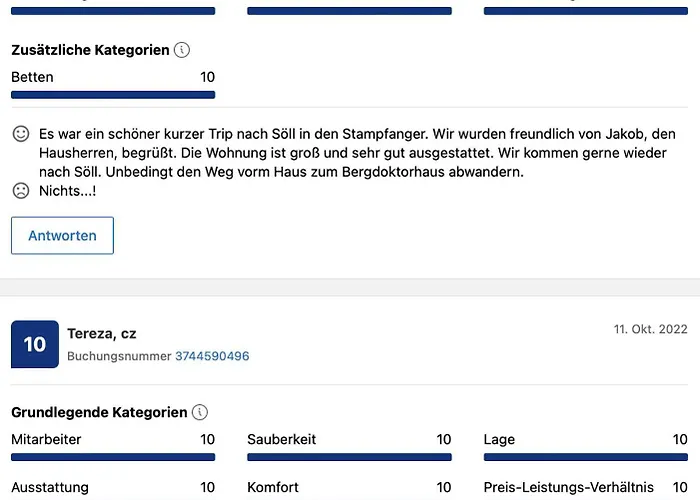Click the Ausstattung category label
Screen dimensions: 700x500
[50, 487]
